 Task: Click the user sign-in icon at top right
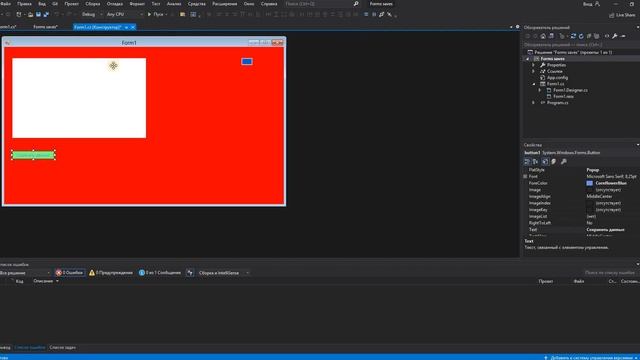point(598,4)
